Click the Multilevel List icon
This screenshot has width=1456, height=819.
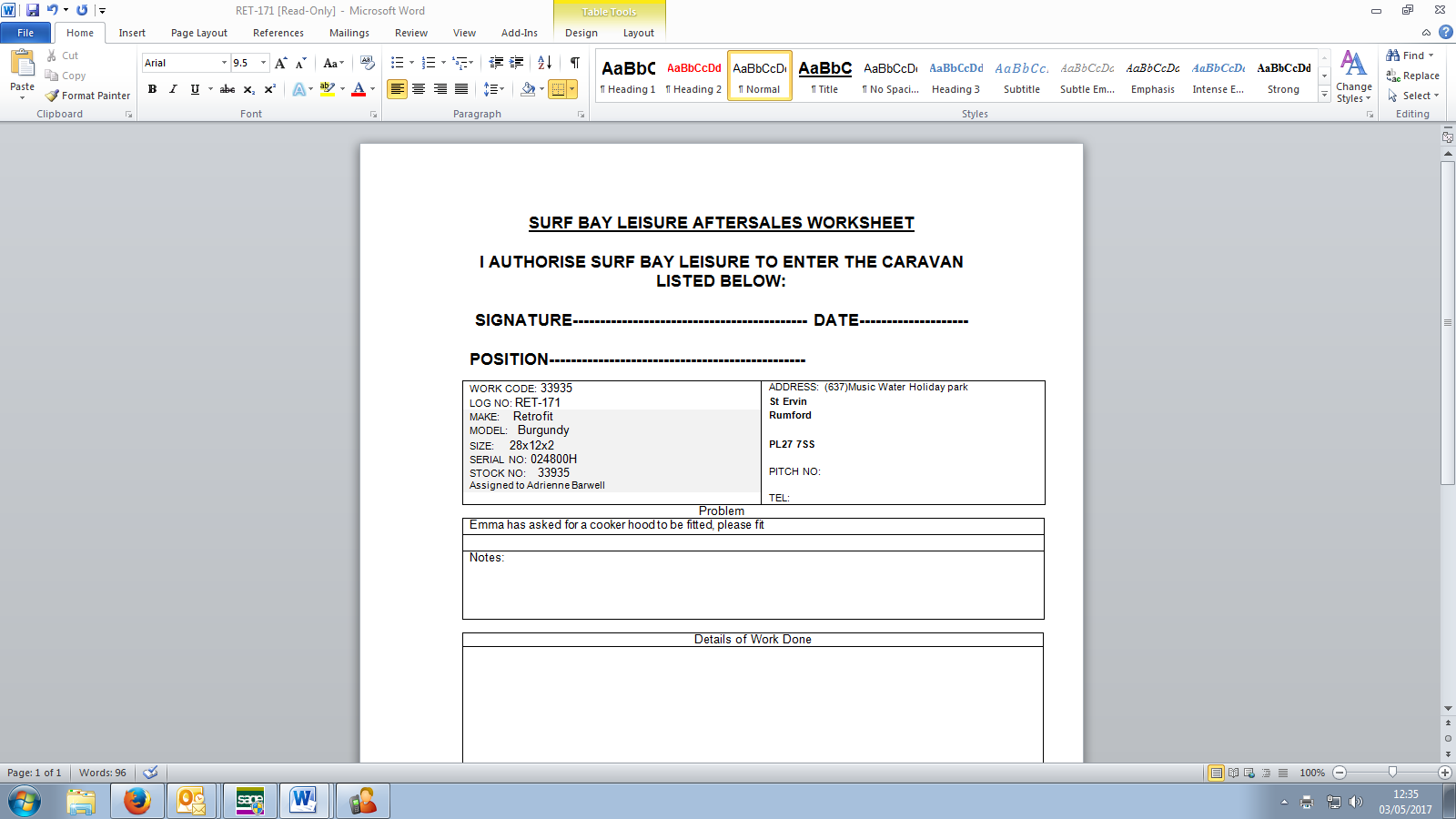[460, 63]
